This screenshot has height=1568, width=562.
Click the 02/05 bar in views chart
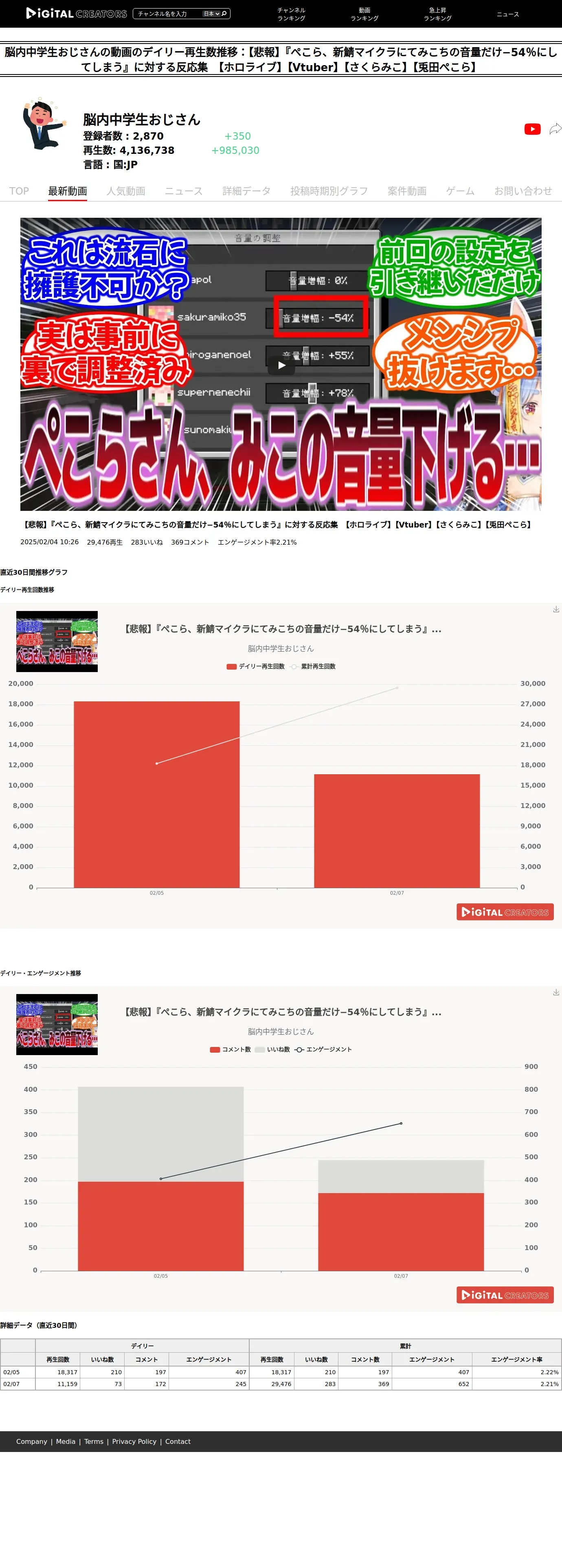(156, 794)
